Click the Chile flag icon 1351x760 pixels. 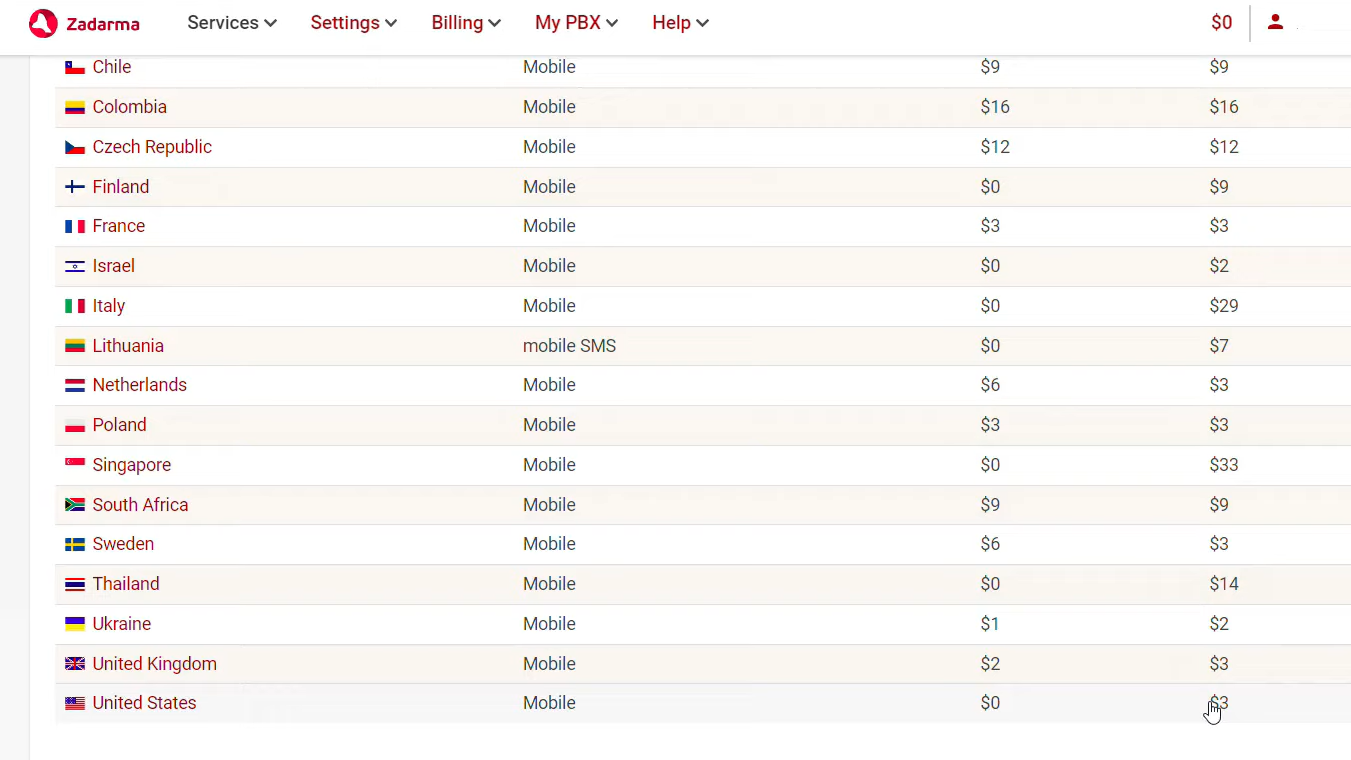coord(75,68)
